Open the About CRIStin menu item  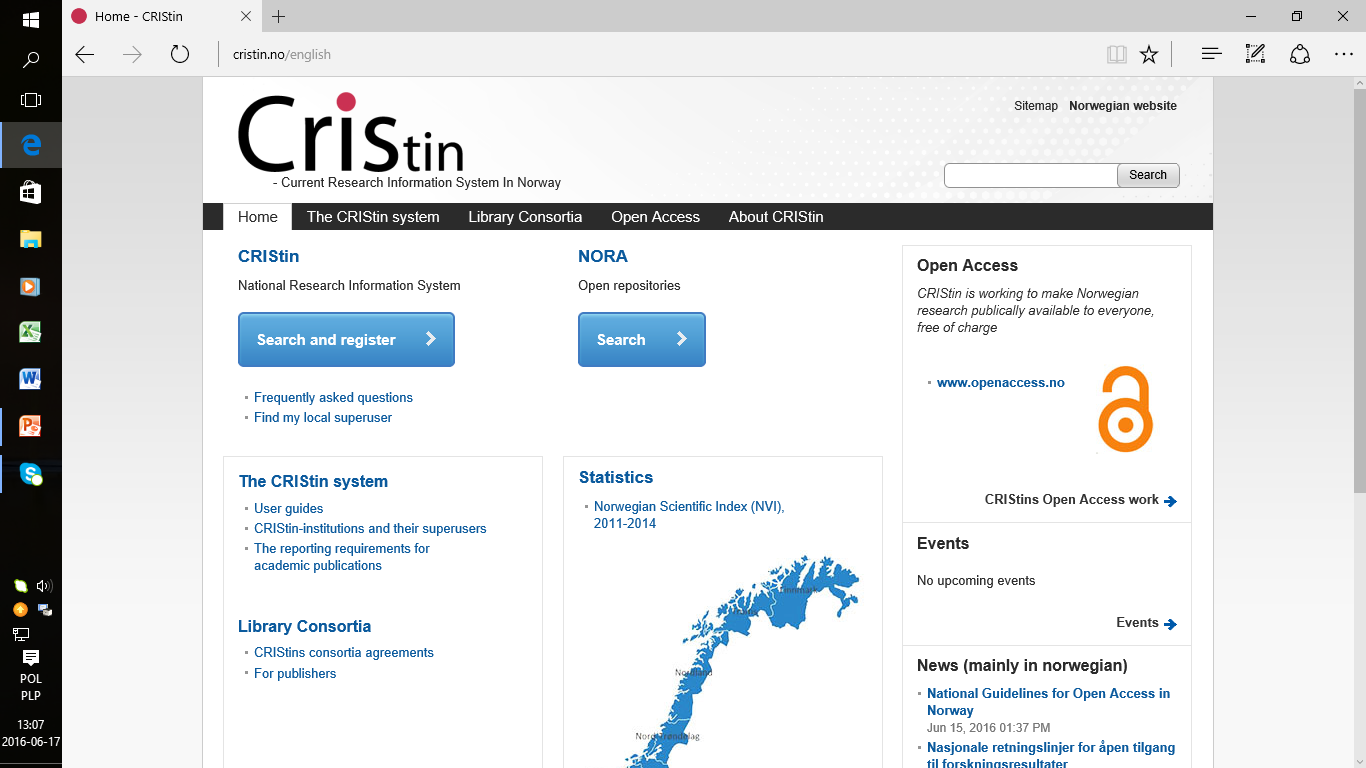point(776,217)
